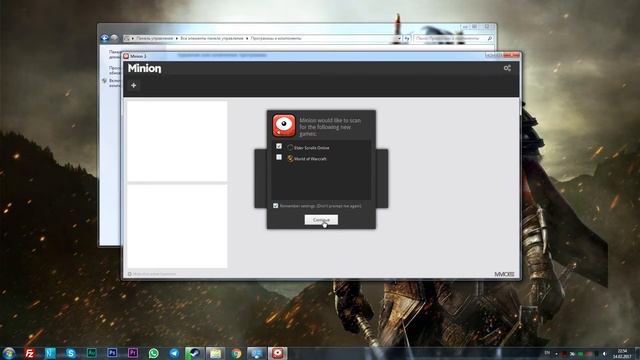Click the refresh button beside address bar

point(407,38)
